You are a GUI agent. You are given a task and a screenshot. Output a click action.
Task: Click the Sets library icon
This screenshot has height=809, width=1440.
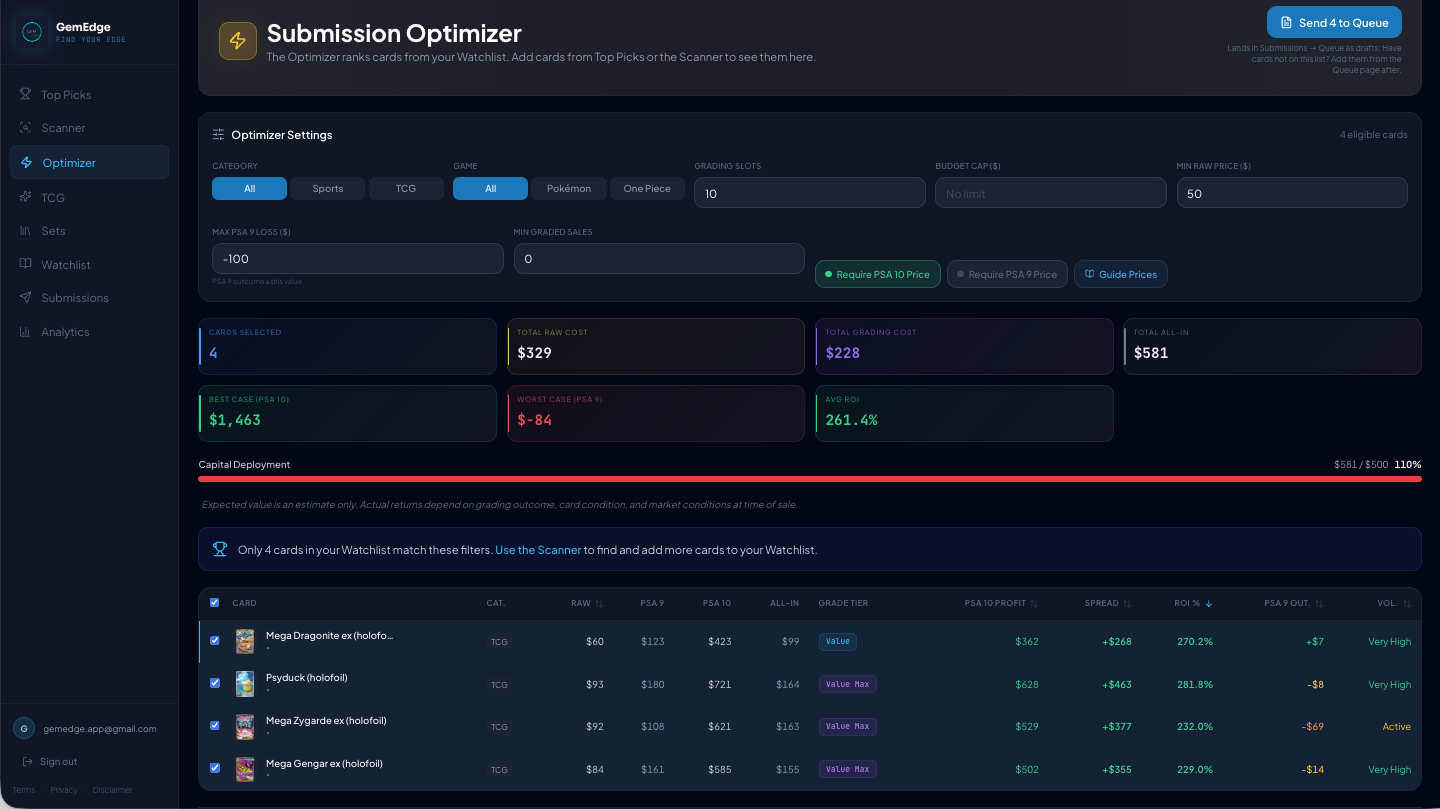coord(26,231)
